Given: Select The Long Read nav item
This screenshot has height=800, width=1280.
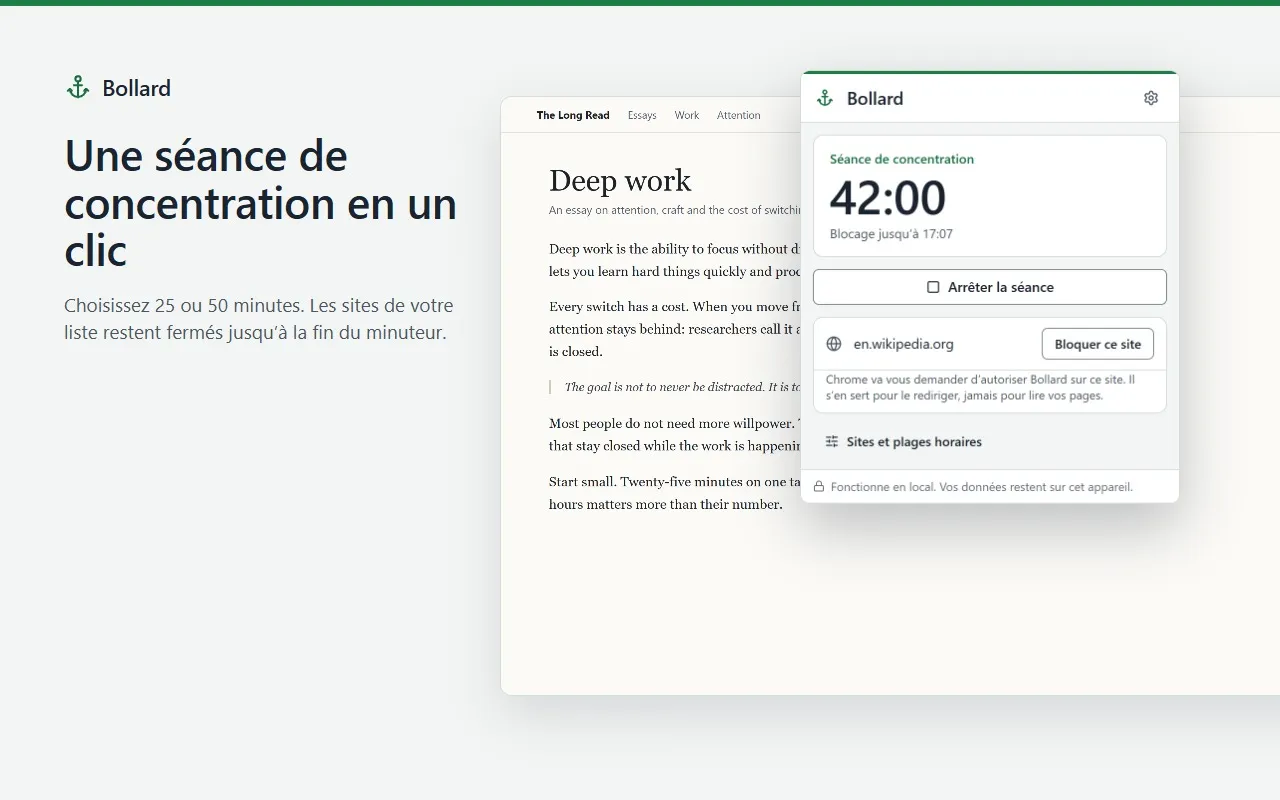Looking at the screenshot, I should tap(573, 115).
